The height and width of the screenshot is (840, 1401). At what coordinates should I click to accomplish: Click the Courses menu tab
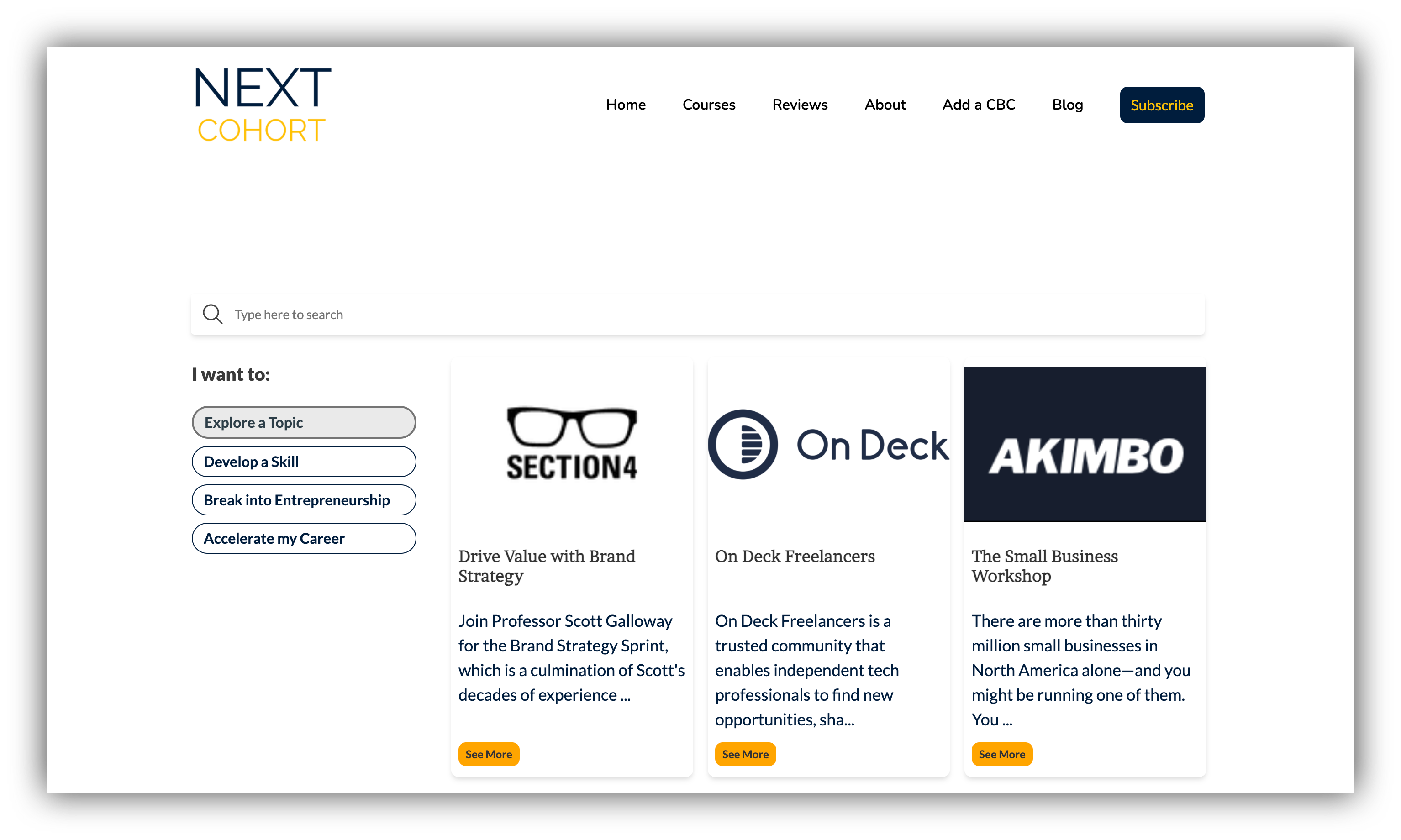(708, 105)
